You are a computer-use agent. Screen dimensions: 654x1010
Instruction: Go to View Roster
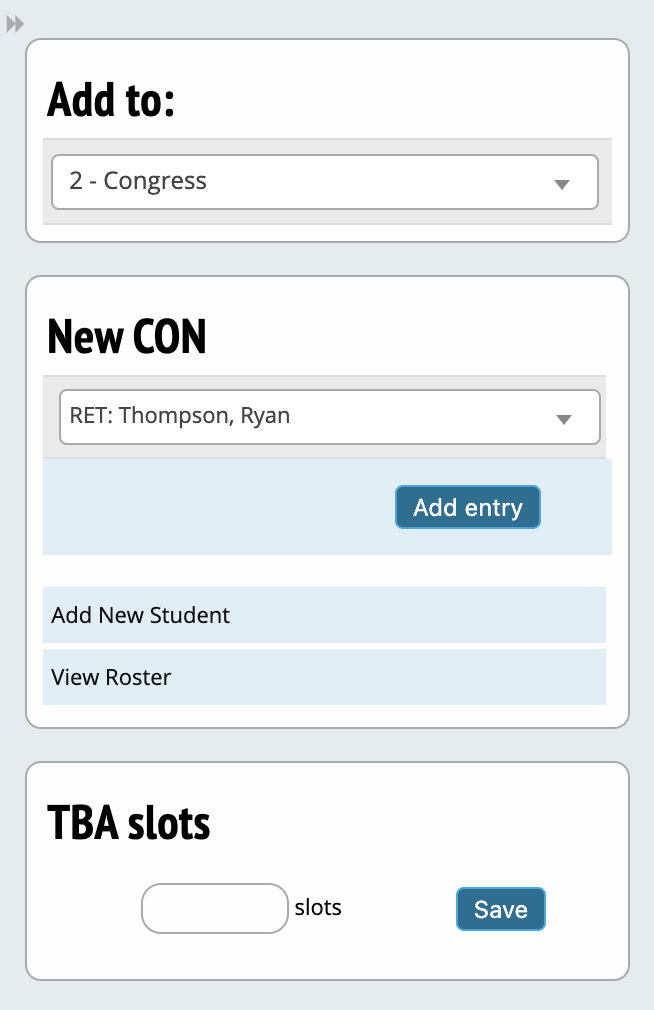coord(112,677)
